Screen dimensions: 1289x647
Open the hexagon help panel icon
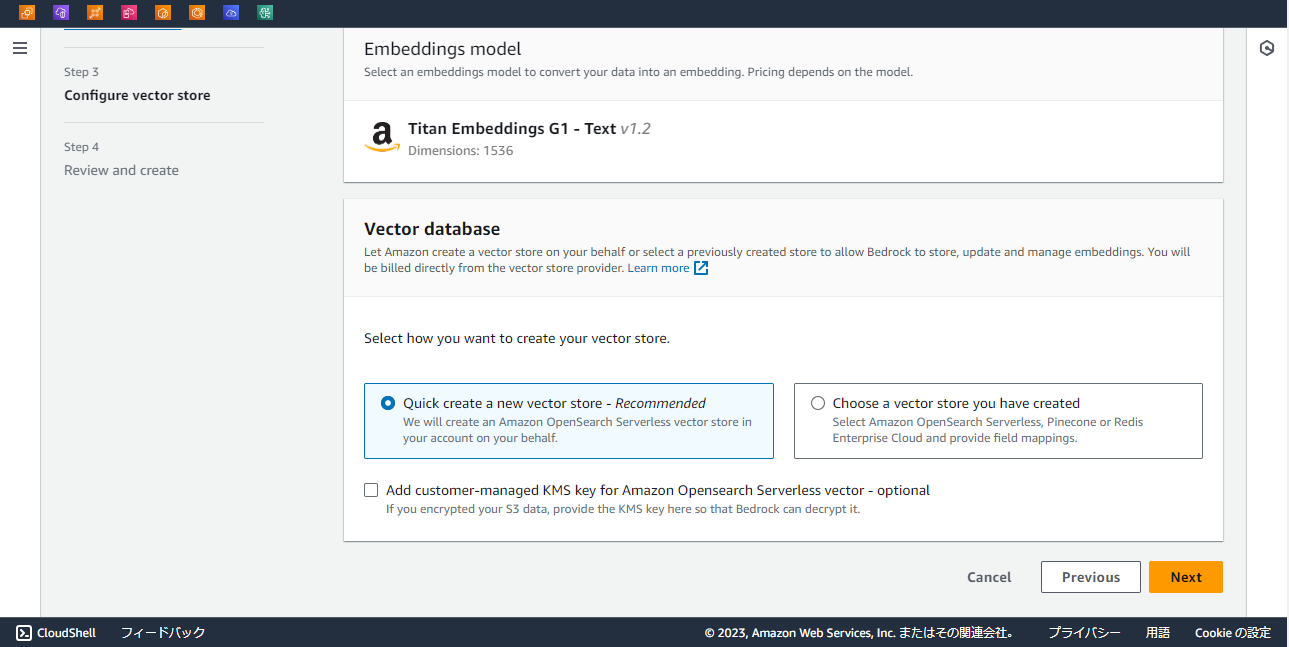(x=1267, y=48)
